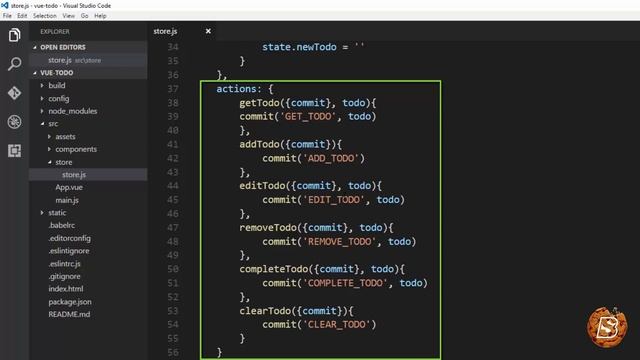640x360 pixels.
Task: Click the getTodo function name
Action: (x=260, y=102)
